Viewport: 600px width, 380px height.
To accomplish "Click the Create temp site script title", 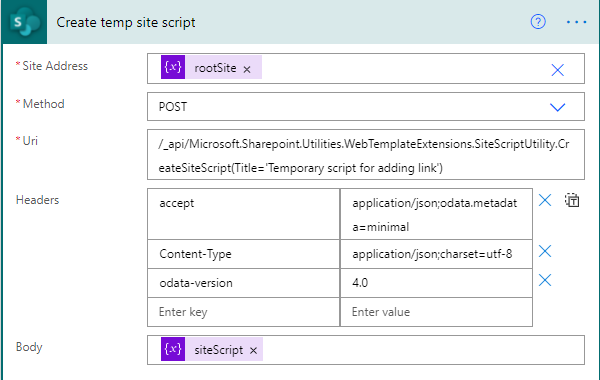I will pos(126,22).
